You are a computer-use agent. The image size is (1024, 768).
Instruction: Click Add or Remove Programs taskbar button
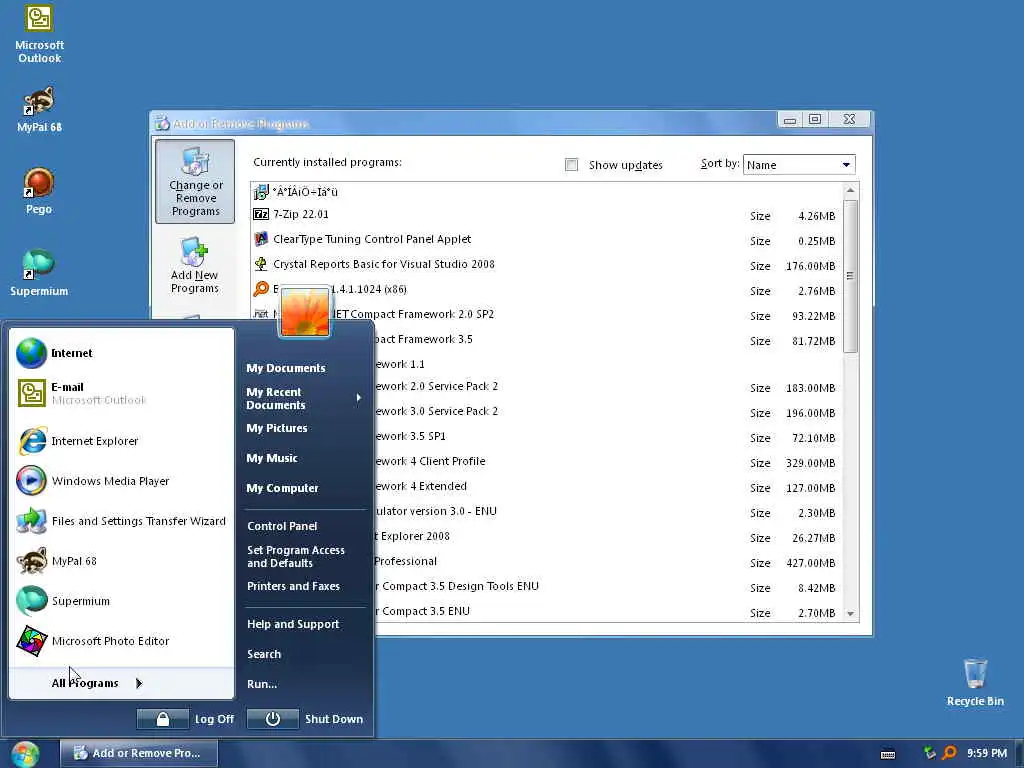[138, 754]
